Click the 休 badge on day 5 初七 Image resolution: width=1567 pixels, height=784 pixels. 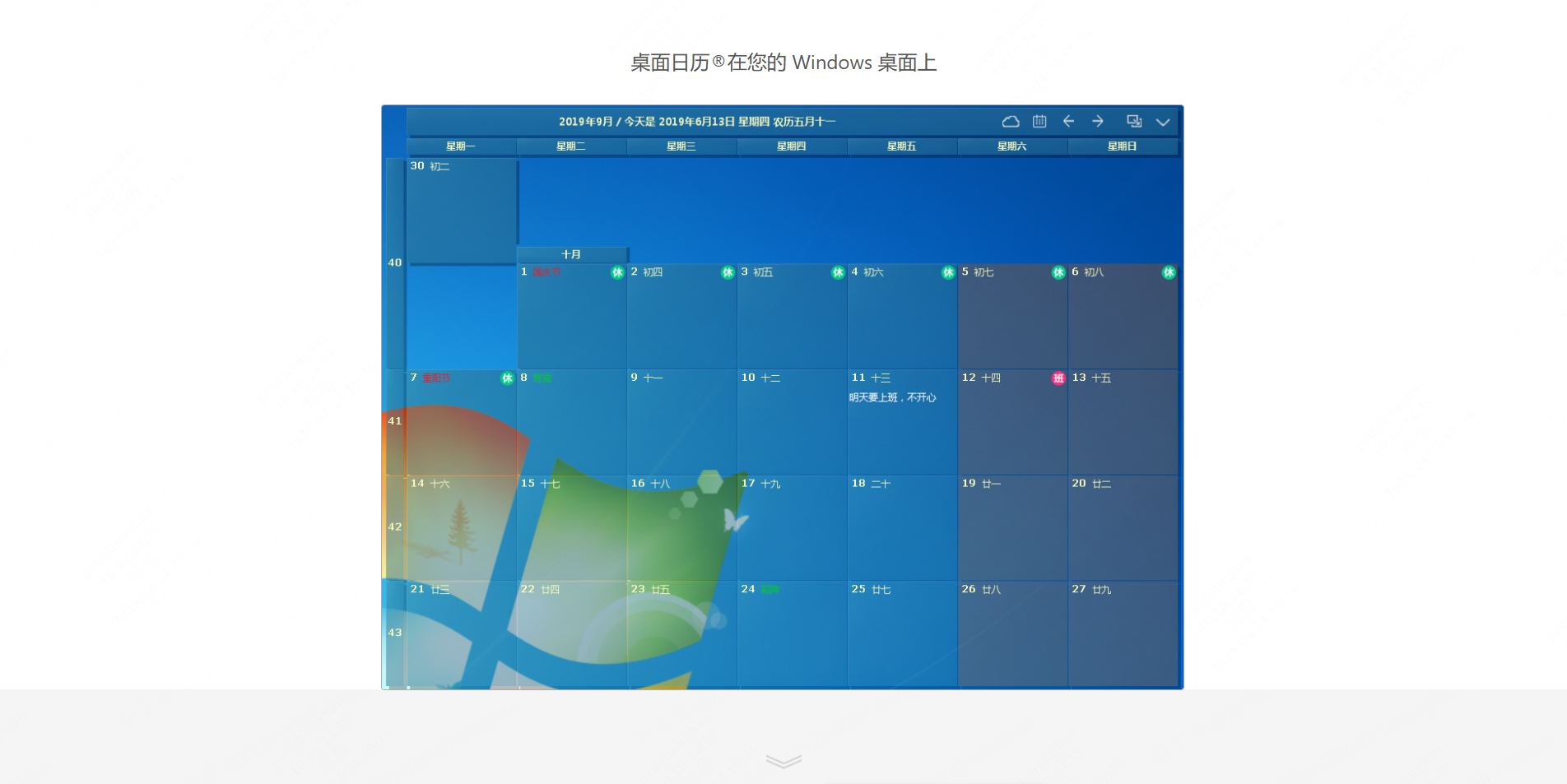pyautogui.click(x=1058, y=272)
